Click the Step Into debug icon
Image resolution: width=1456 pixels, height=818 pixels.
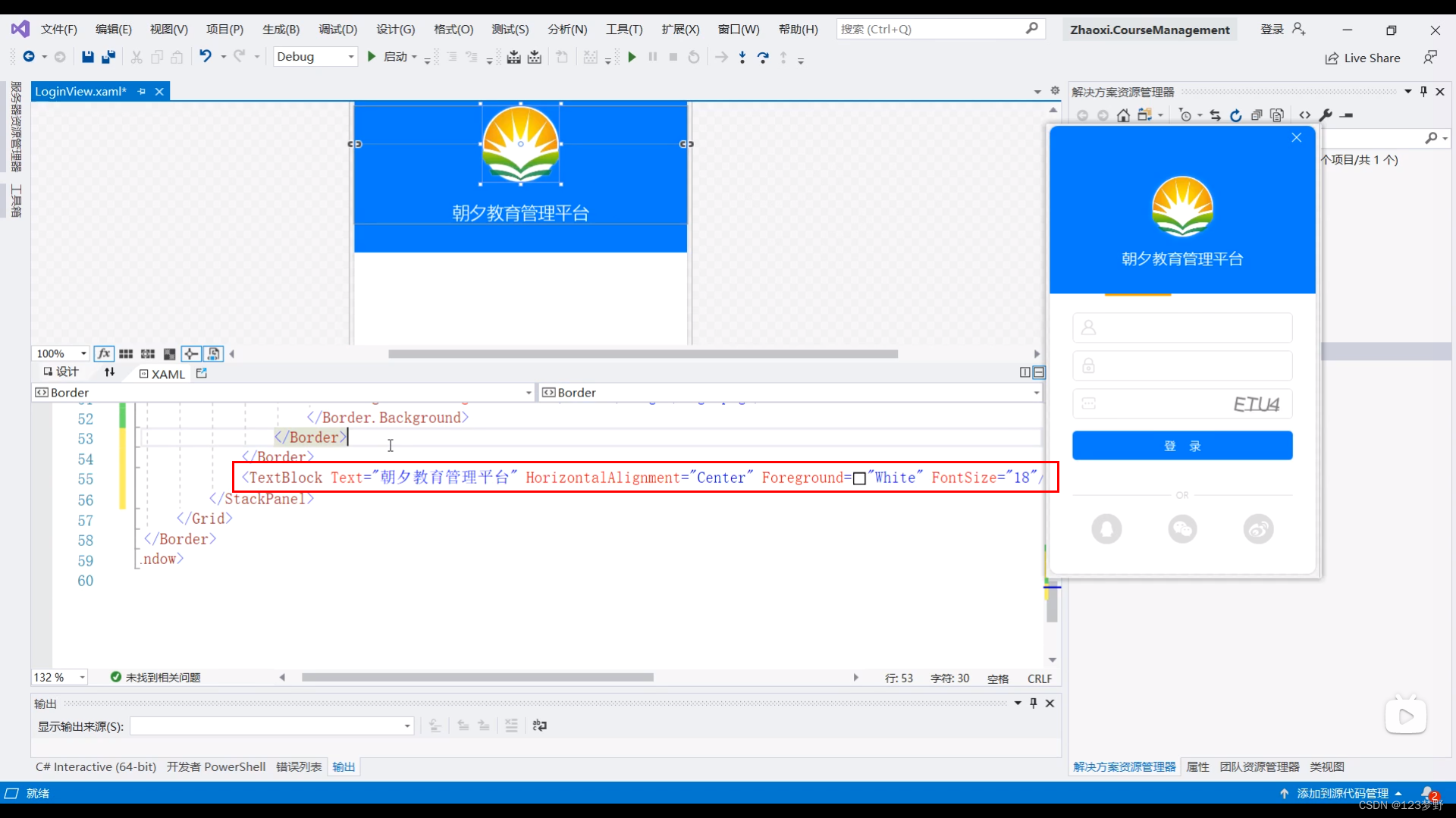click(742, 57)
